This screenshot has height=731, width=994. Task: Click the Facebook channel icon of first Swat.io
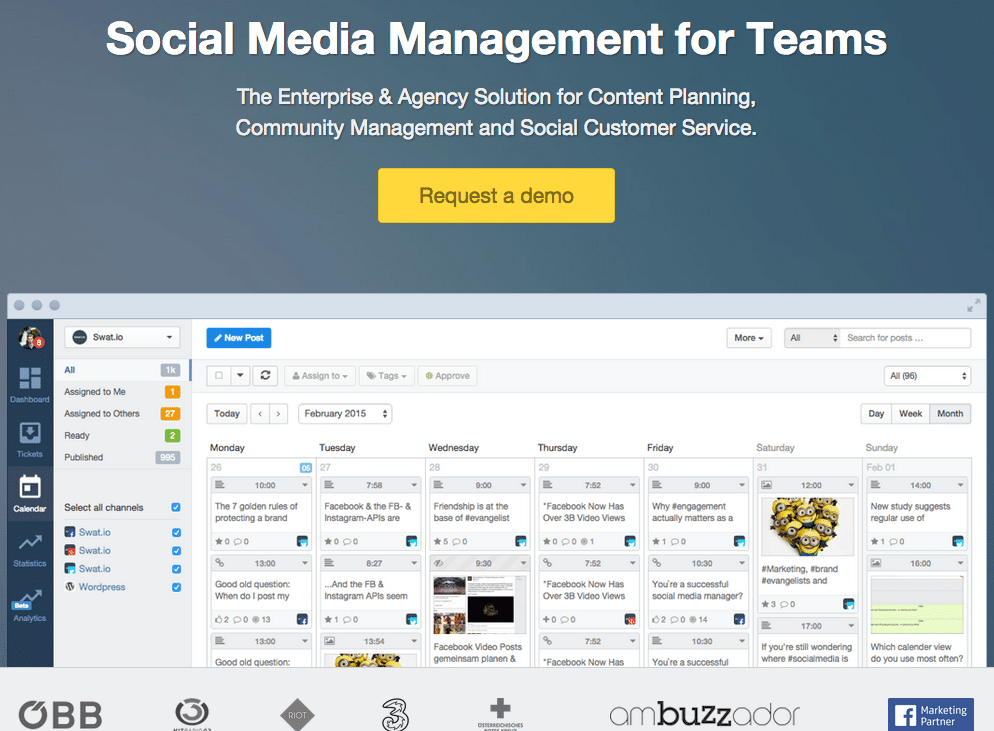tap(70, 532)
